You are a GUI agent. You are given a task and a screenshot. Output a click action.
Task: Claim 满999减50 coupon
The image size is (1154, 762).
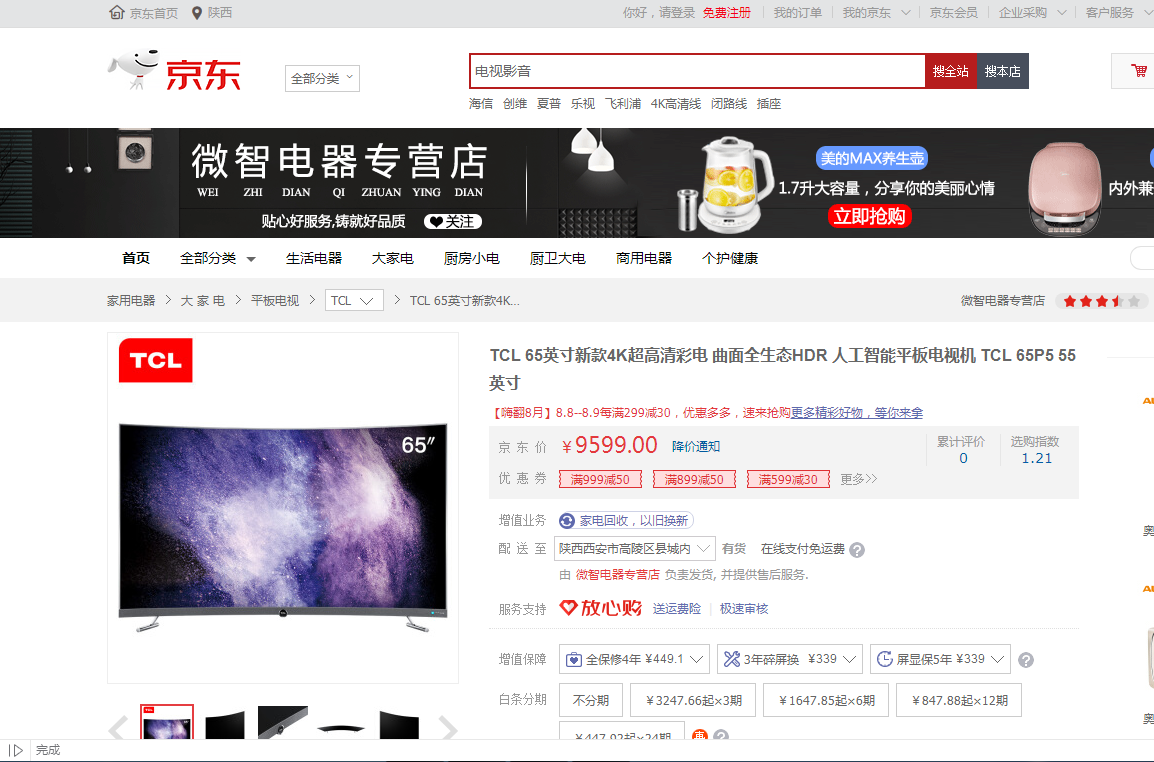601,479
